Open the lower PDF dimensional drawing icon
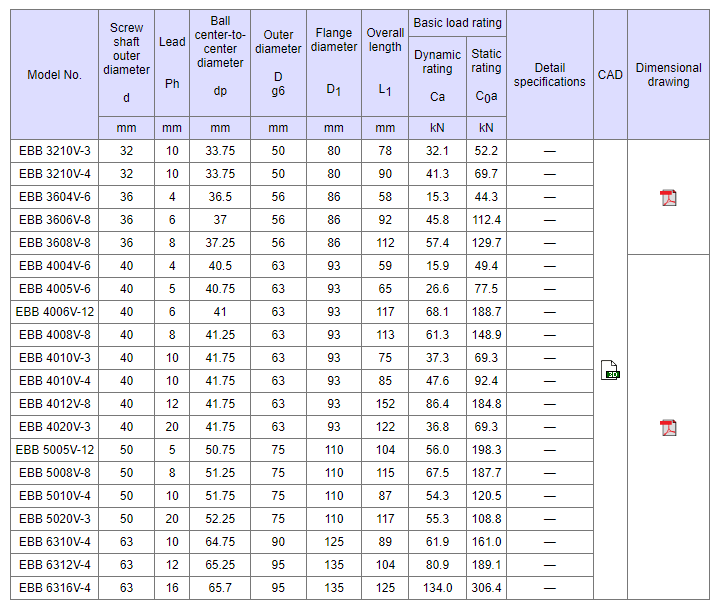Image resolution: width=721 pixels, height=609 pixels. [668, 427]
